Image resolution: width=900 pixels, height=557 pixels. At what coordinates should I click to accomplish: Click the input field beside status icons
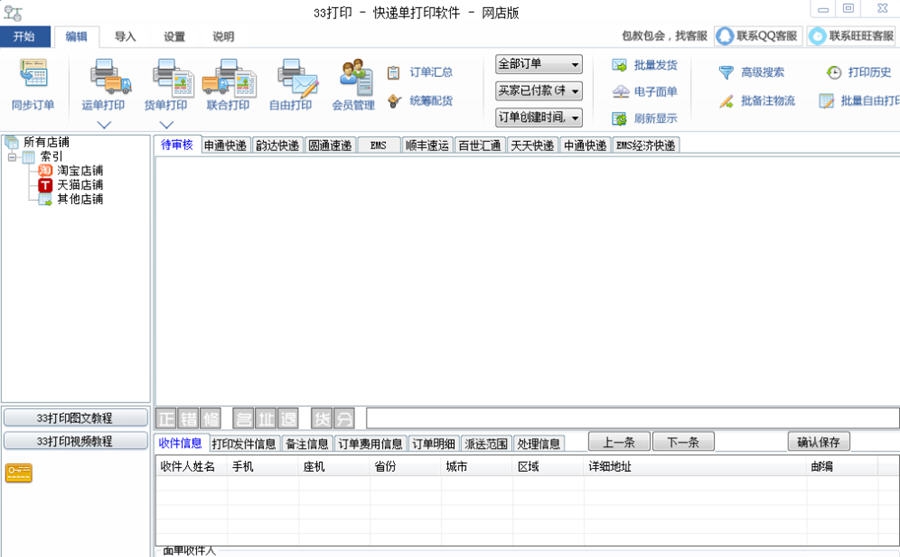[633, 418]
